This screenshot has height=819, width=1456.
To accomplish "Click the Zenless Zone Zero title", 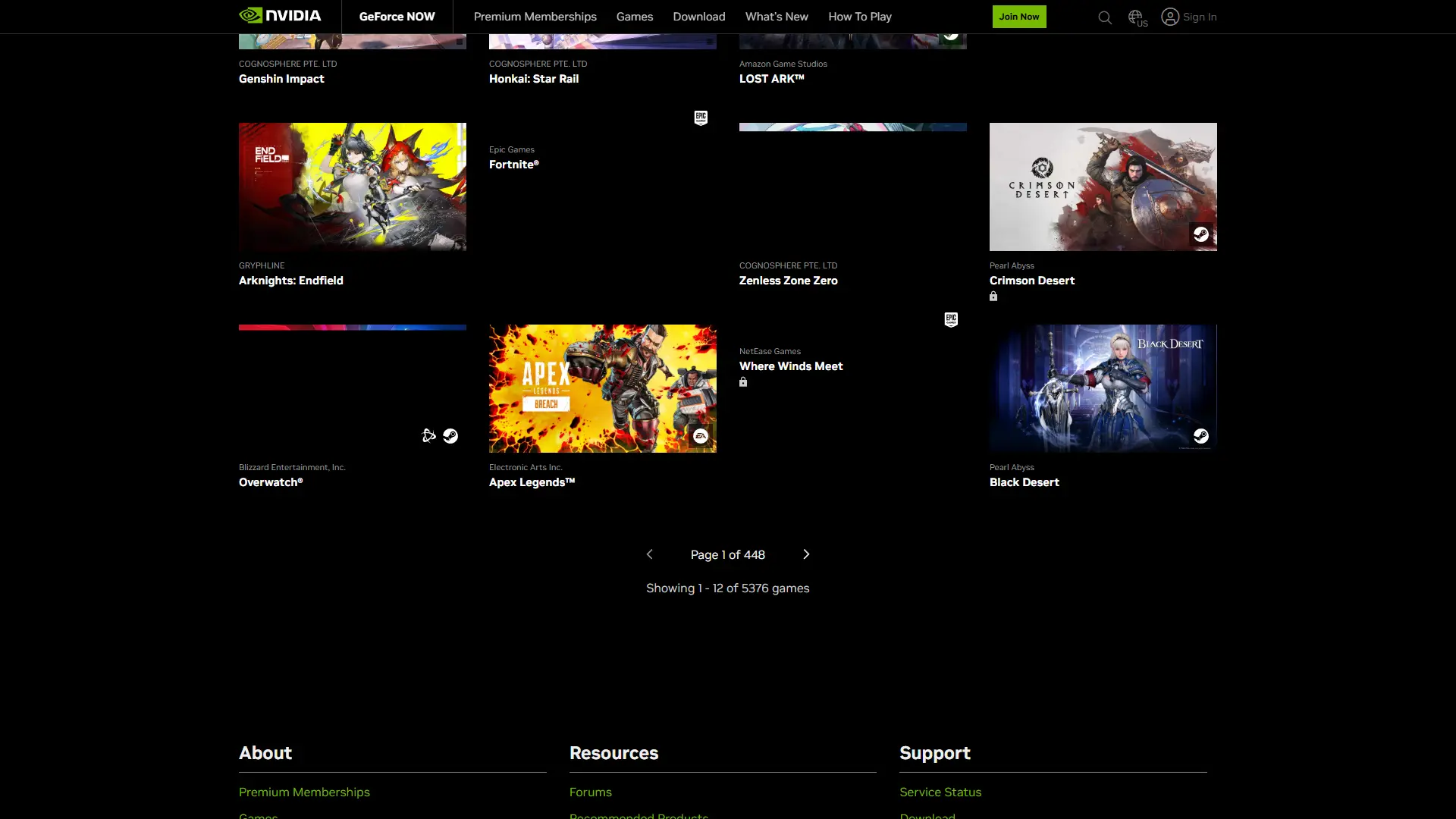I will (788, 281).
